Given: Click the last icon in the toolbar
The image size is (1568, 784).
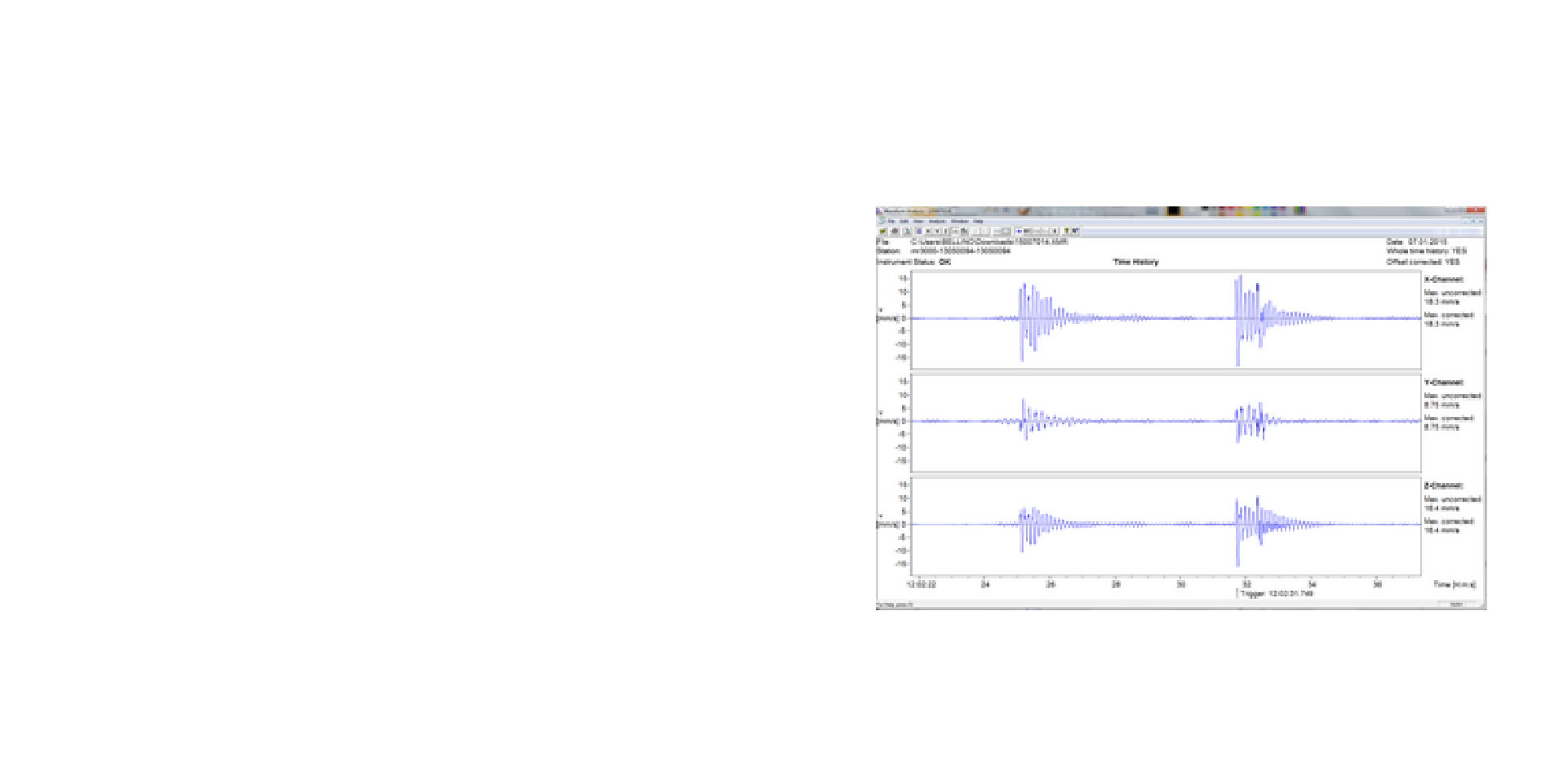Looking at the screenshot, I should click(x=1076, y=232).
